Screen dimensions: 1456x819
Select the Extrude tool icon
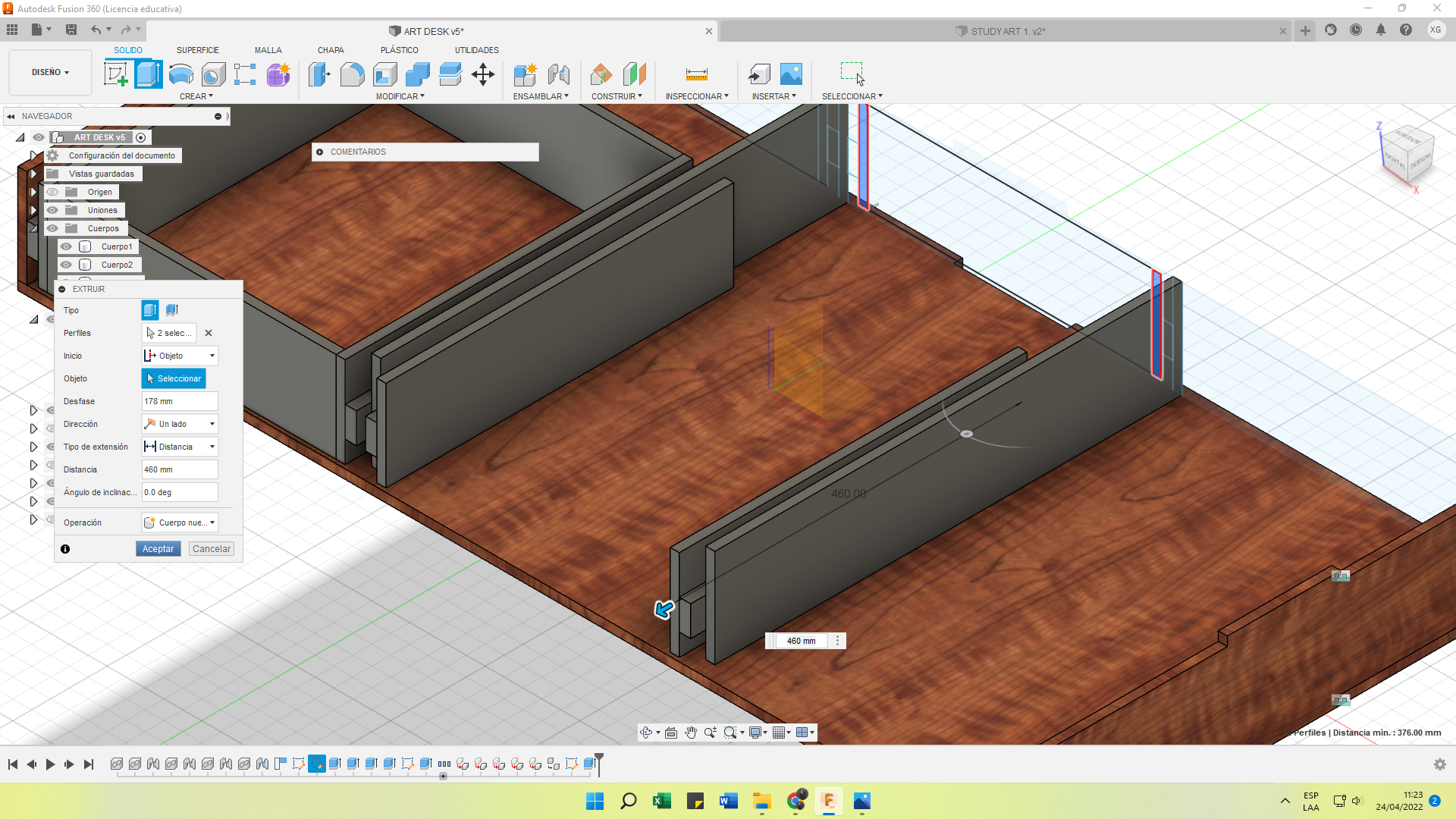pos(149,74)
